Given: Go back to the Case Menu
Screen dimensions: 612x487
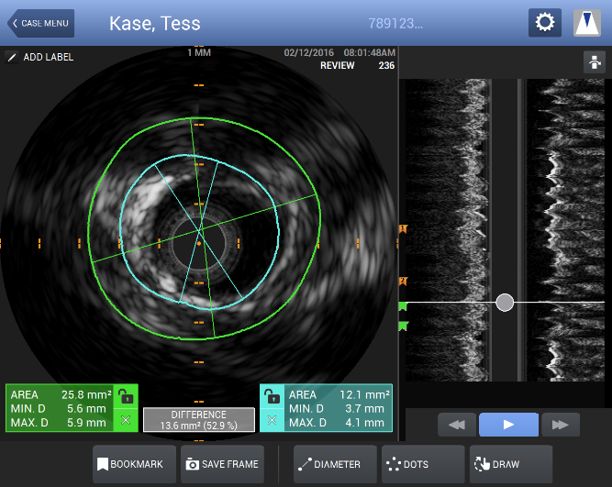Looking at the screenshot, I should tap(41, 23).
